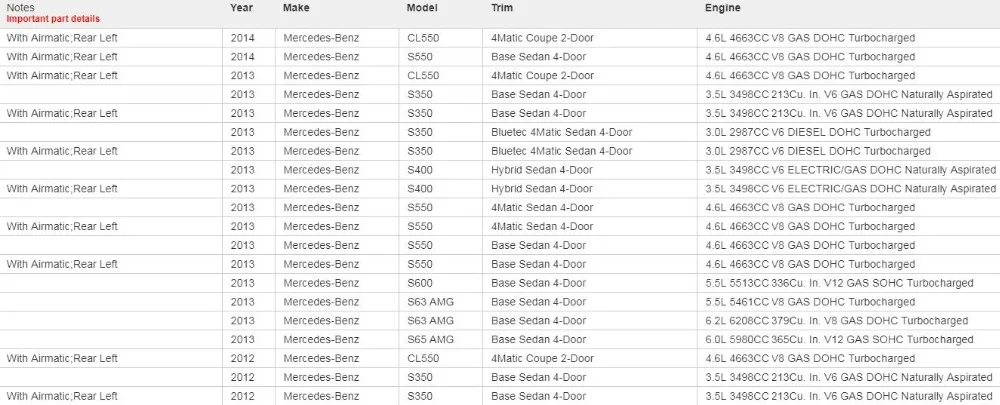
Task: Click the Engine column header
Action: [x=723, y=8]
